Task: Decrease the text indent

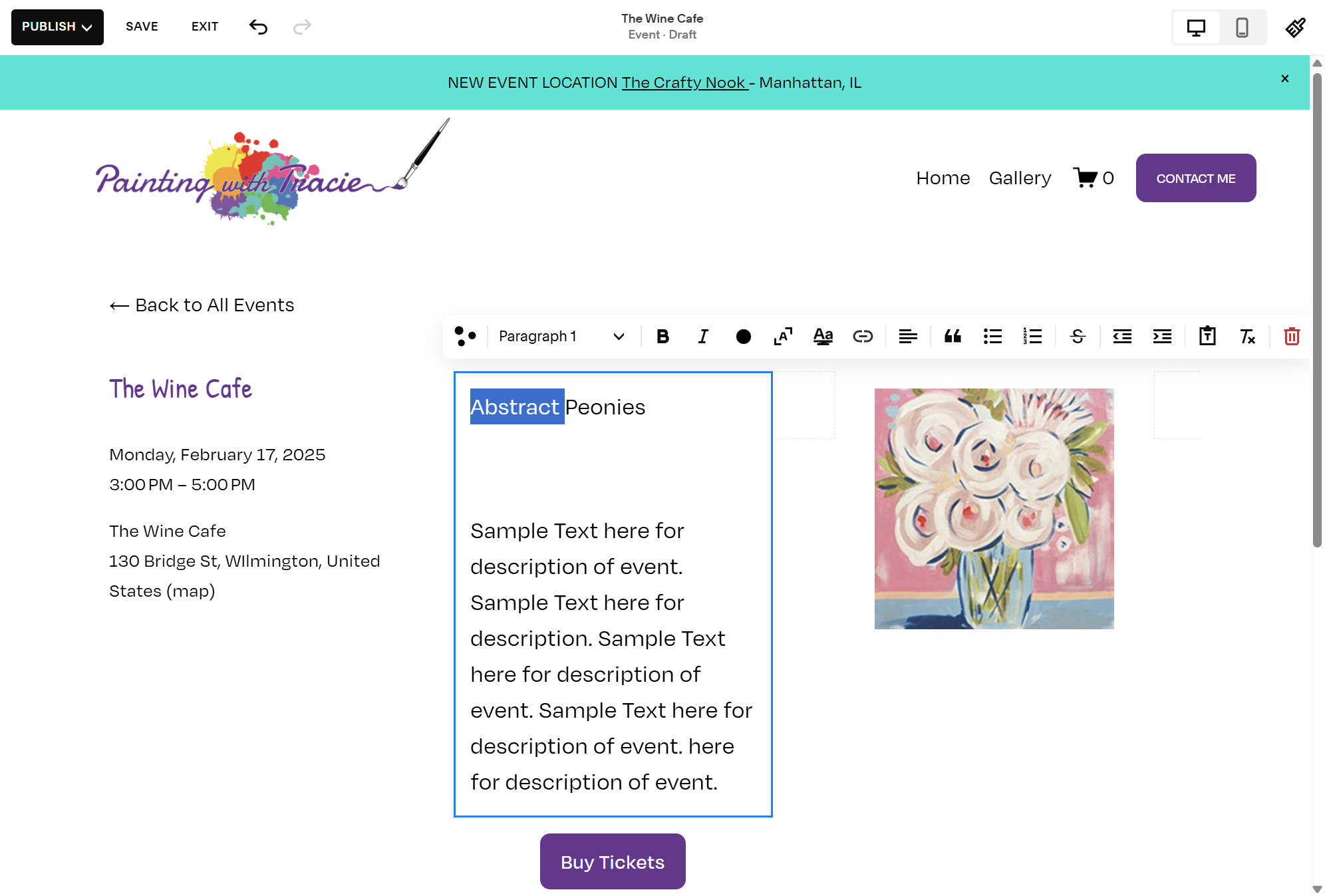Action: point(1122,337)
